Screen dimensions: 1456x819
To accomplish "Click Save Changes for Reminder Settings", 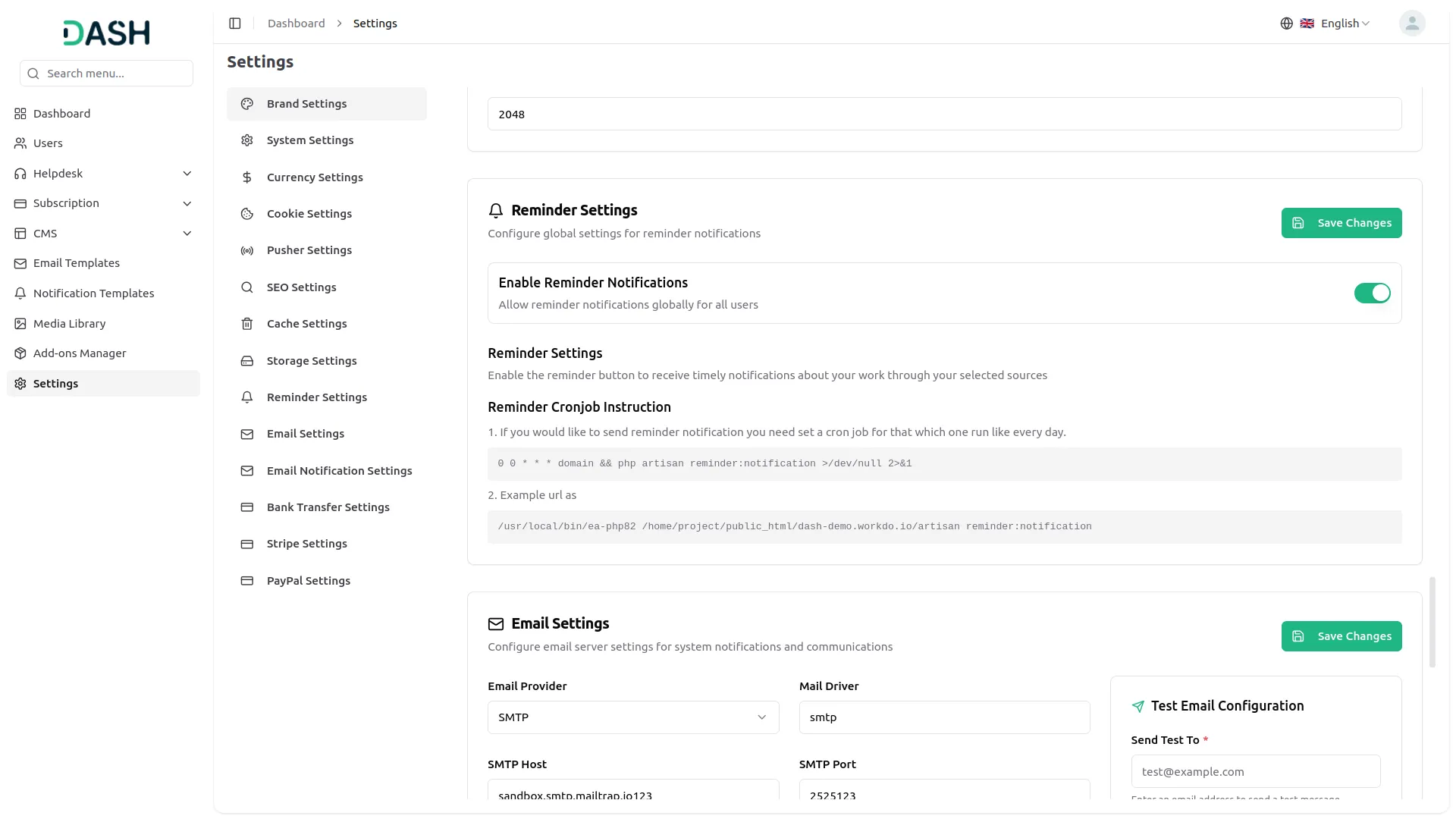I will click(x=1341, y=222).
